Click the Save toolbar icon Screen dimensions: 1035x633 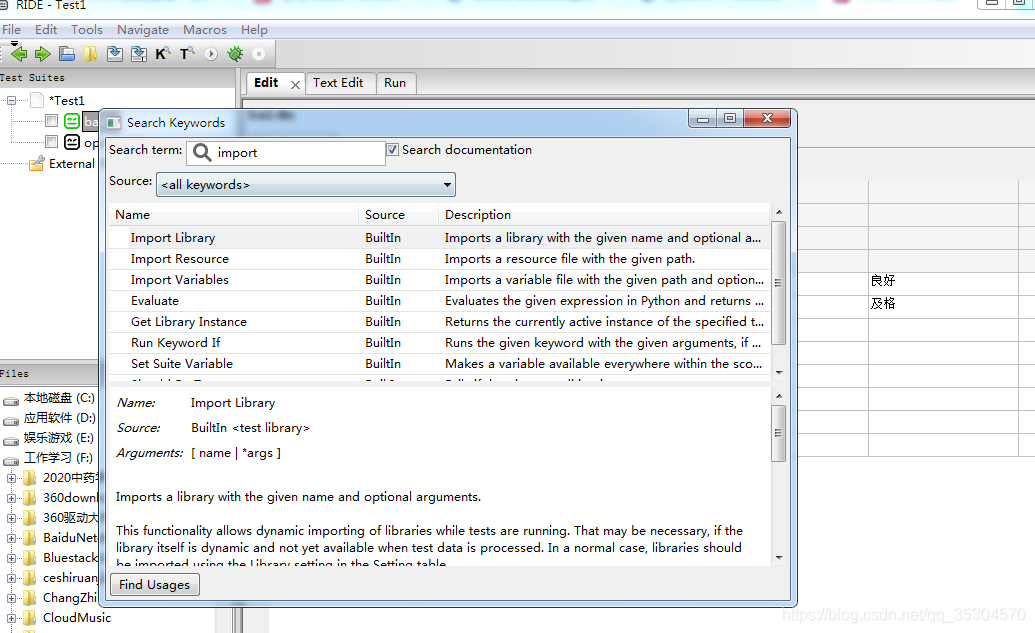pos(115,54)
